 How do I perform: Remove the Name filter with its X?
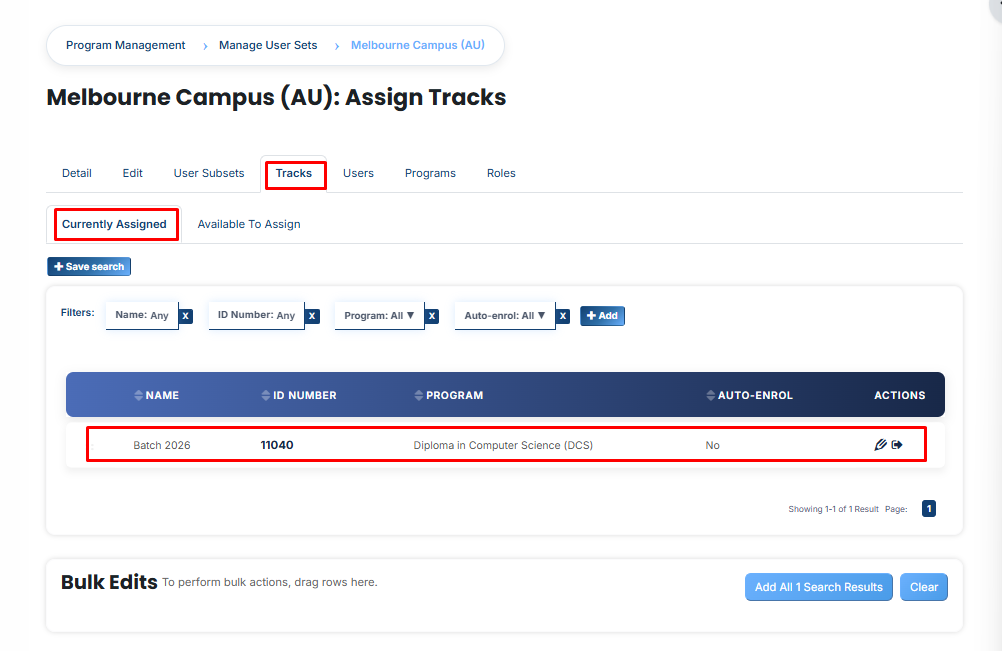pos(186,316)
